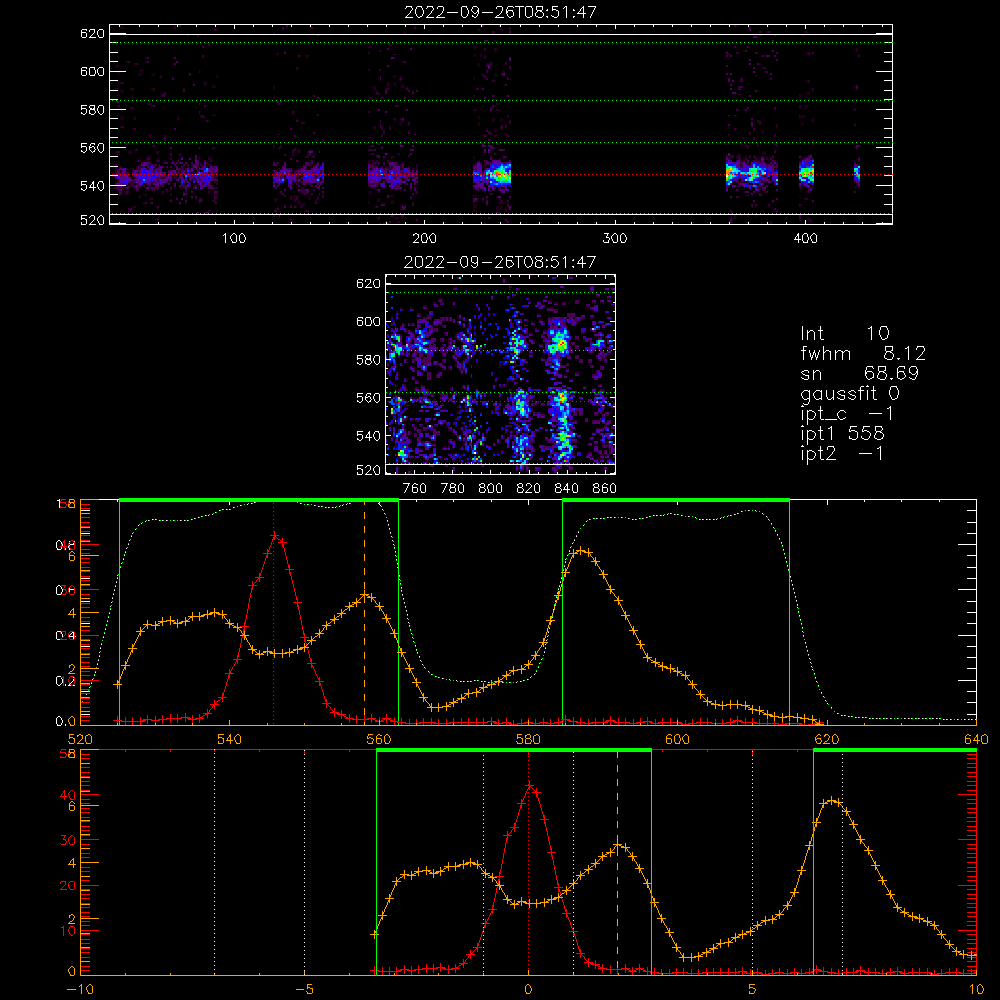Click the brightest blob in the middle image

coord(561,344)
